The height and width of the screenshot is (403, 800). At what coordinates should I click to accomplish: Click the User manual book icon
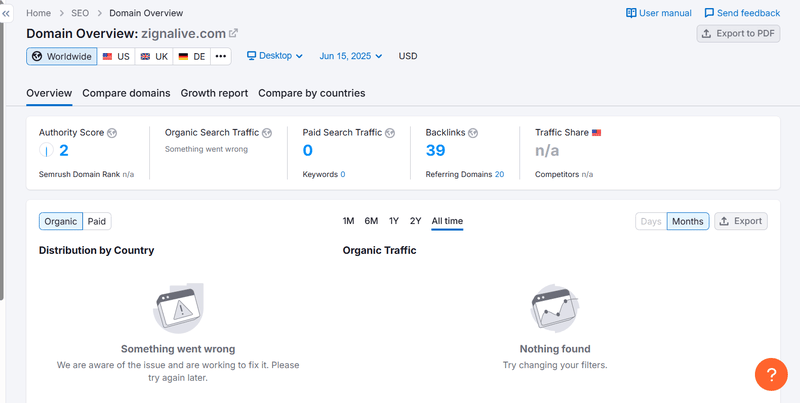631,13
